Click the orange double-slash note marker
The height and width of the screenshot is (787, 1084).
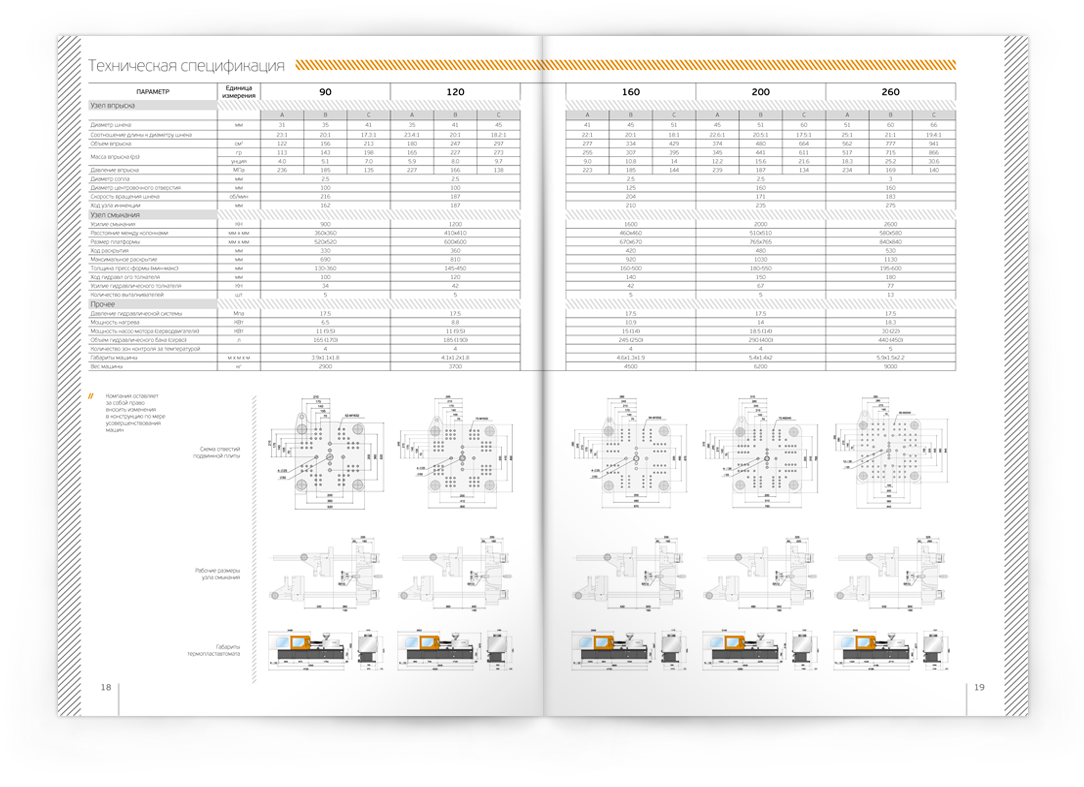[91, 397]
